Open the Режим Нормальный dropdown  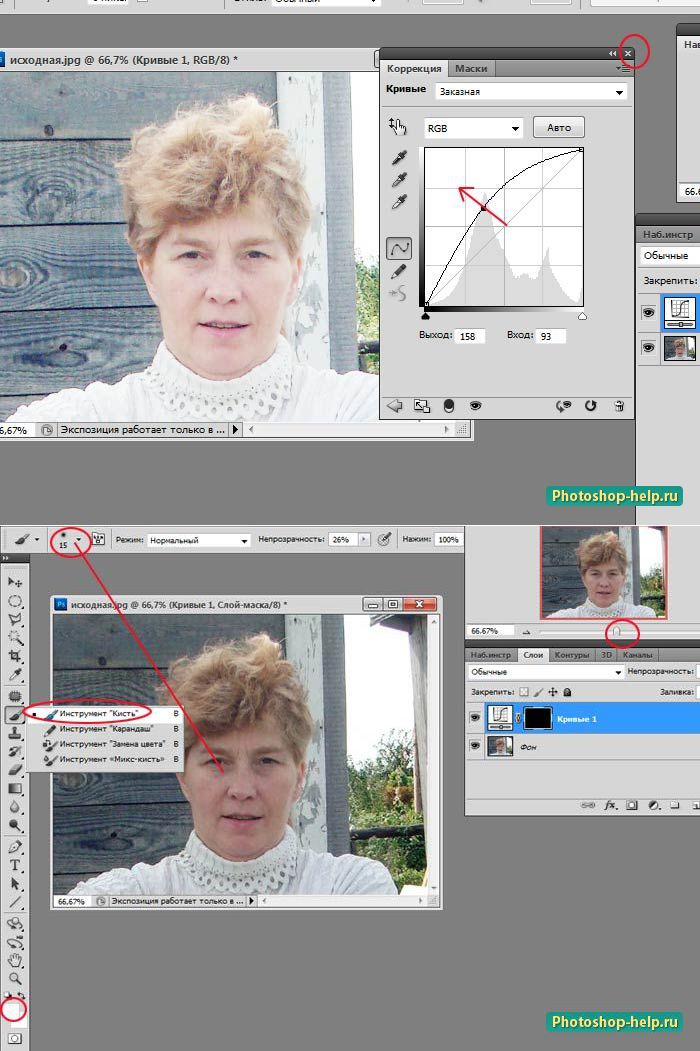pos(198,540)
